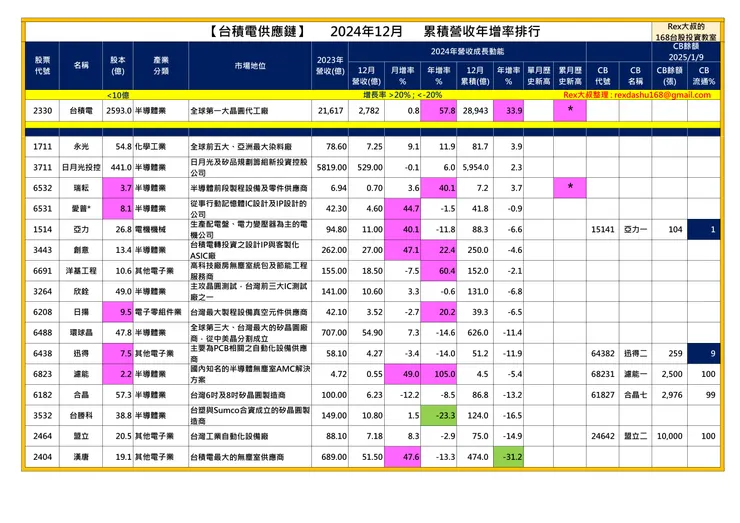
Task: Click the CB balance 10,000 cell
Action: (x=669, y=436)
